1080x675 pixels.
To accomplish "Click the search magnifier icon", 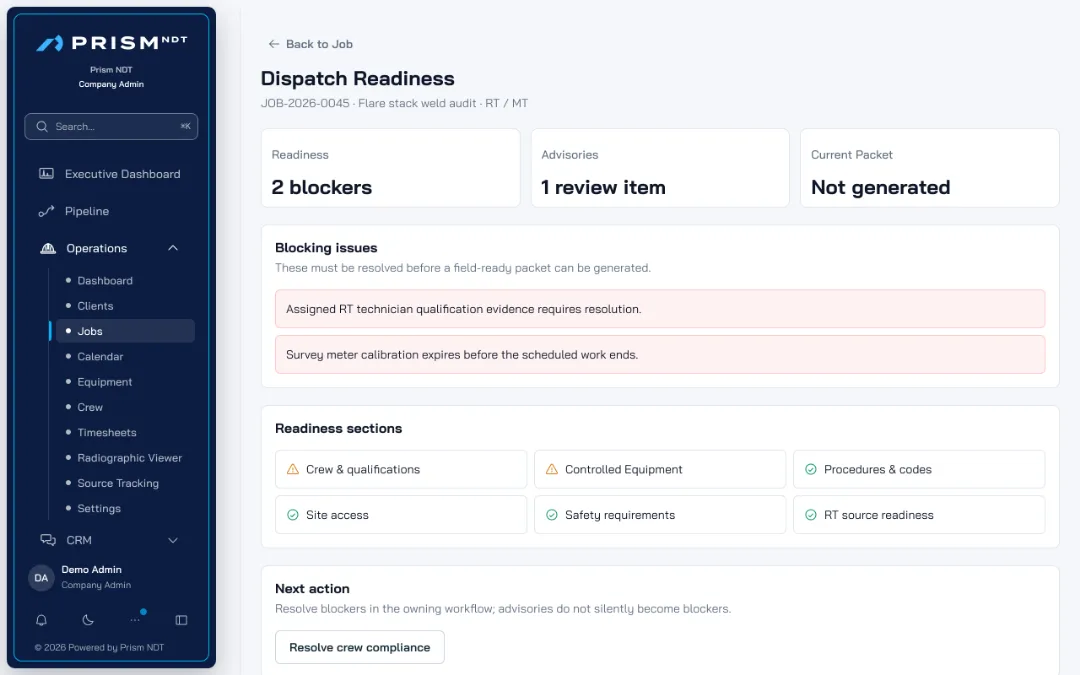I will (42, 127).
